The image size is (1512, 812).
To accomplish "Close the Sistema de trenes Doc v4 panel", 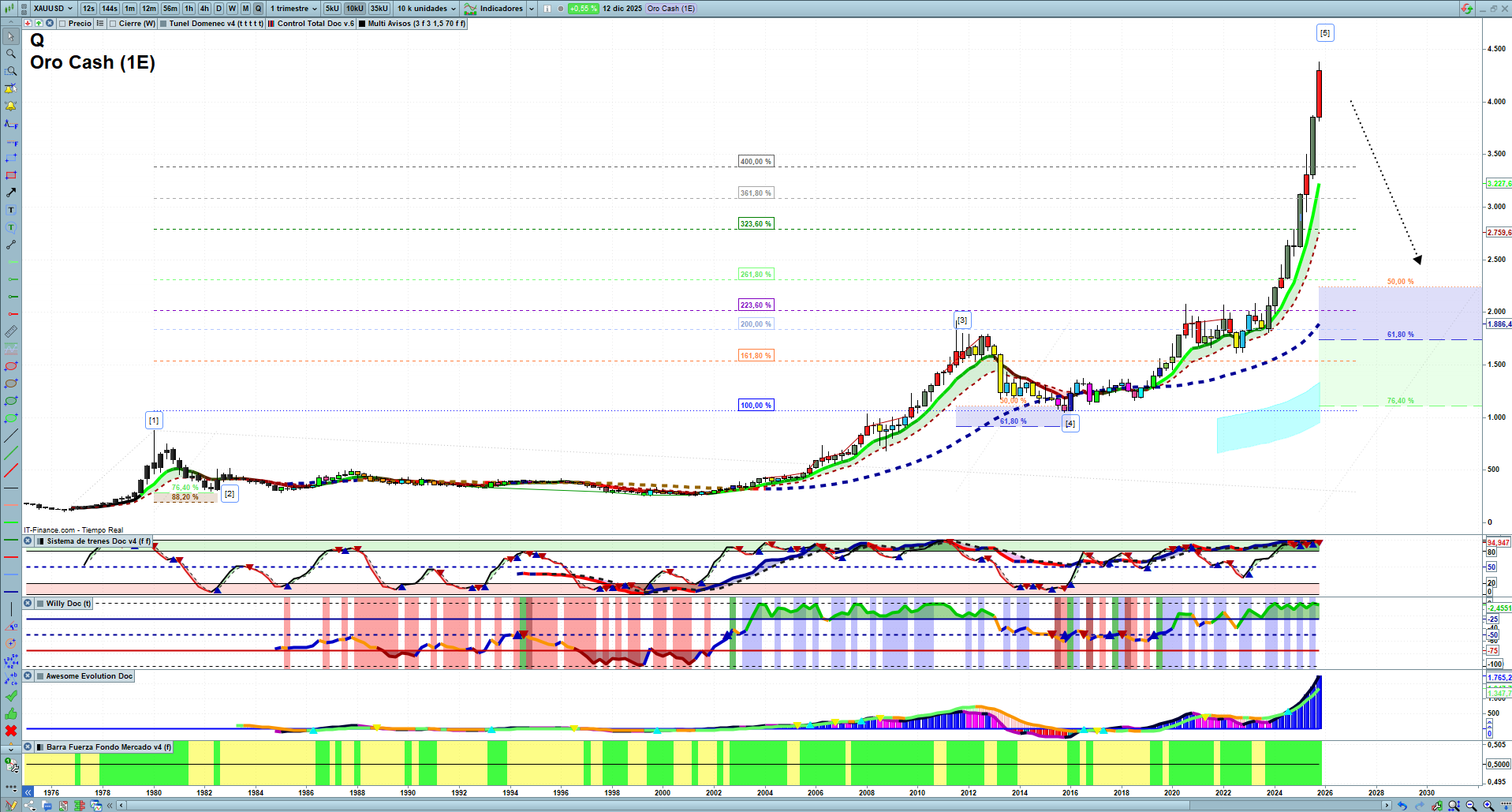I will pos(28,541).
